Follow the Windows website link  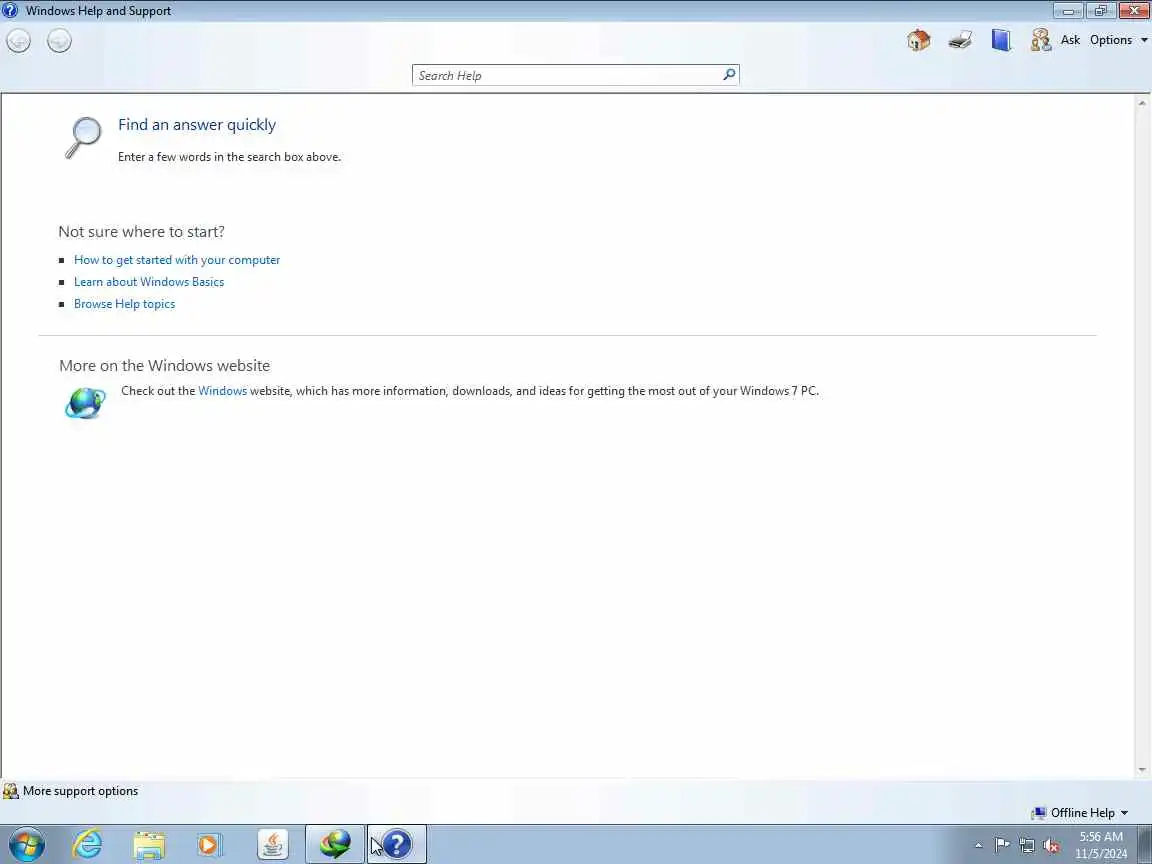click(x=223, y=391)
